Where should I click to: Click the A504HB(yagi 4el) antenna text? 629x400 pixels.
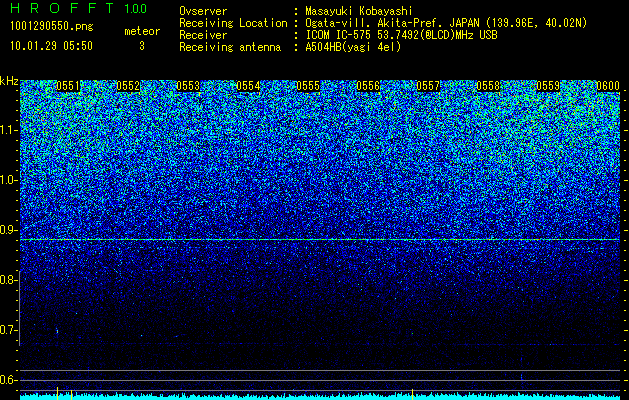pyautogui.click(x=353, y=47)
